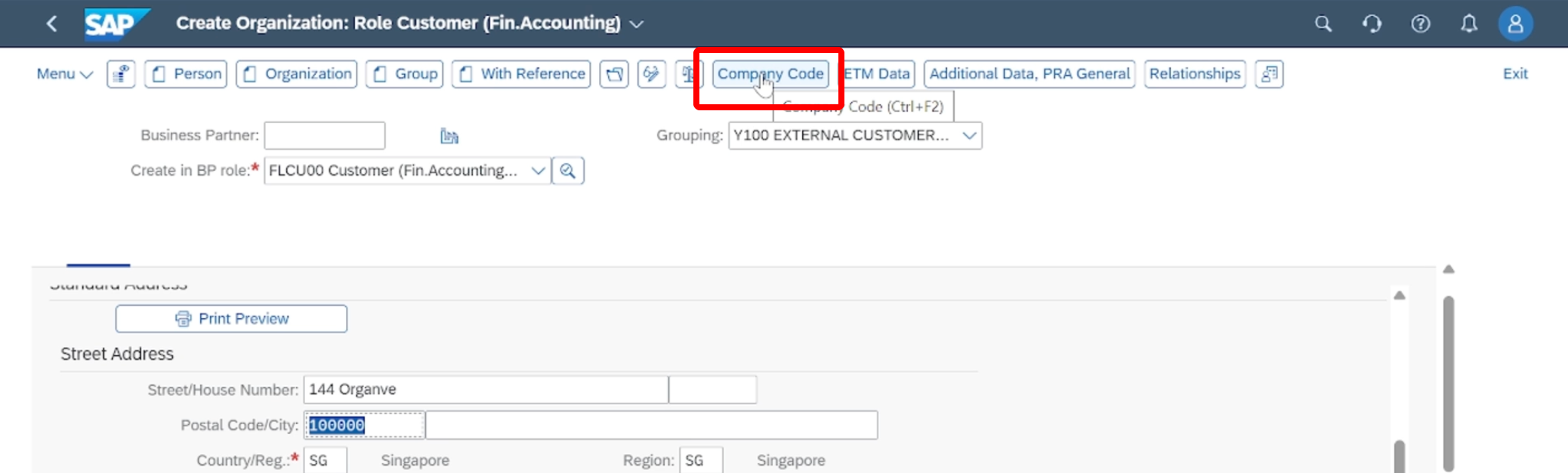Open the support headset icon
Screen dimensions: 1568x473
click(x=1372, y=23)
